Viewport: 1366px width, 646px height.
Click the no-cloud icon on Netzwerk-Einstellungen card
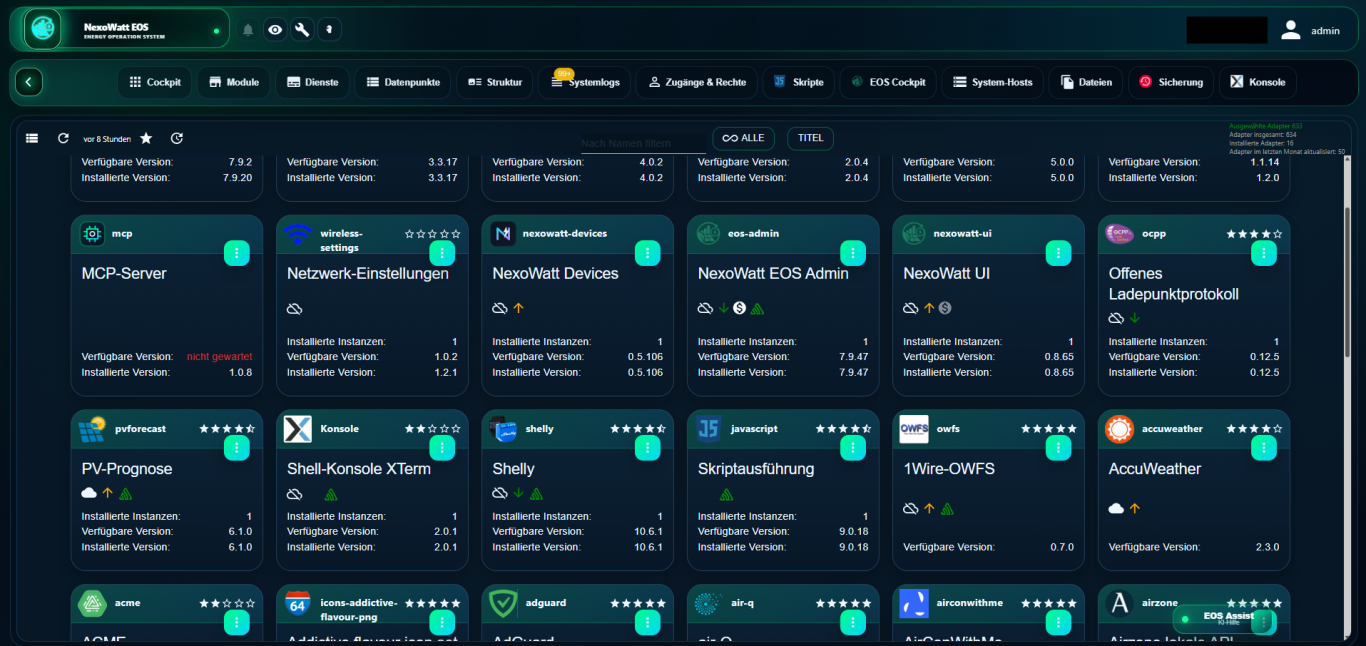click(x=295, y=308)
